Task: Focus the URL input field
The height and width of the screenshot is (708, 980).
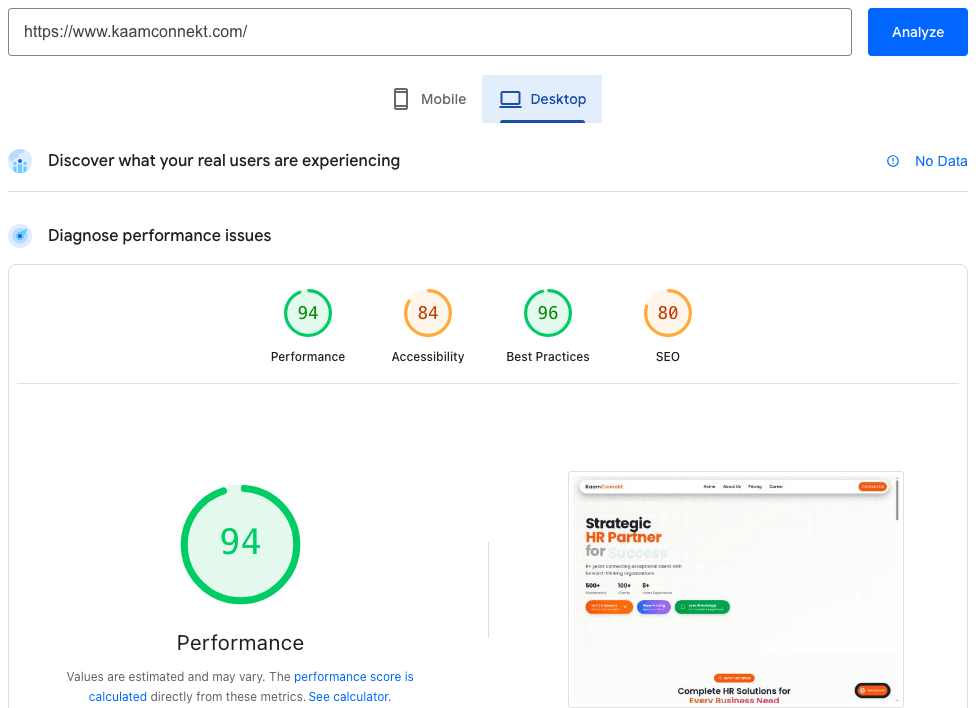Action: point(429,32)
